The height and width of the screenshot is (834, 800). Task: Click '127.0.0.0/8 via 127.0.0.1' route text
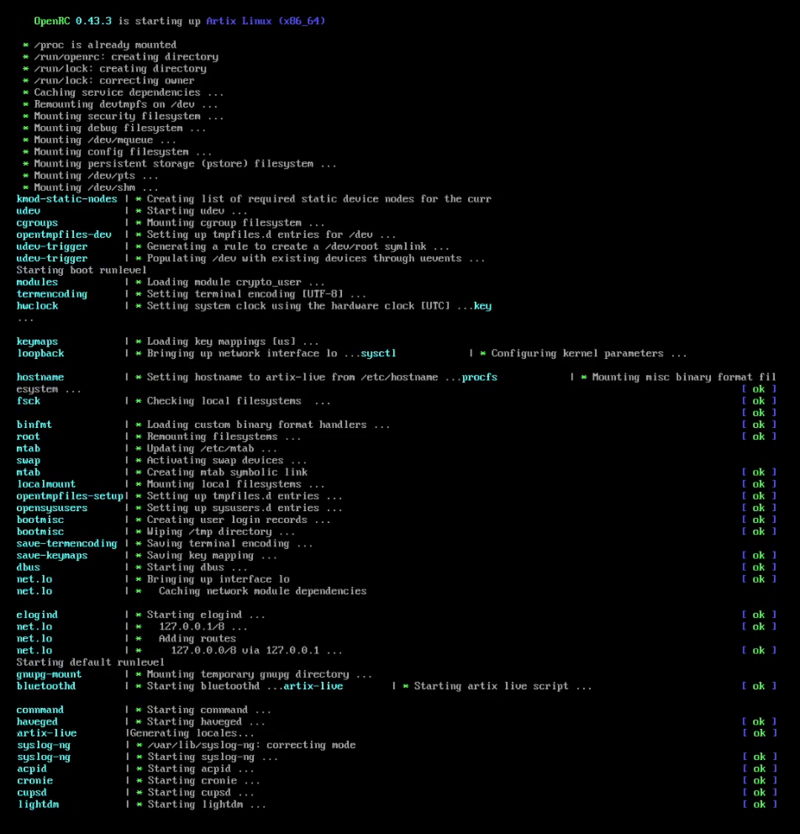[x=245, y=650]
